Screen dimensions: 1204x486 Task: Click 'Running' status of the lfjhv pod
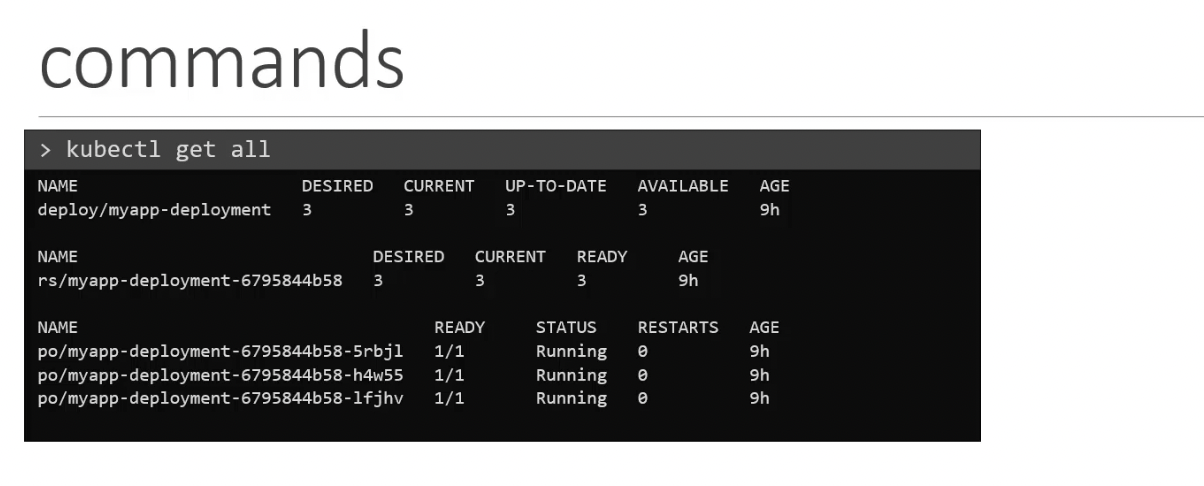point(571,398)
